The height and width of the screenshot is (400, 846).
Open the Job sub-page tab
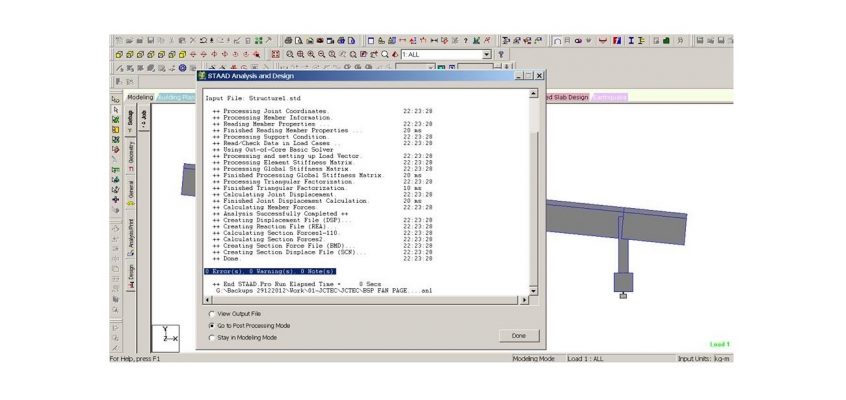[144, 116]
